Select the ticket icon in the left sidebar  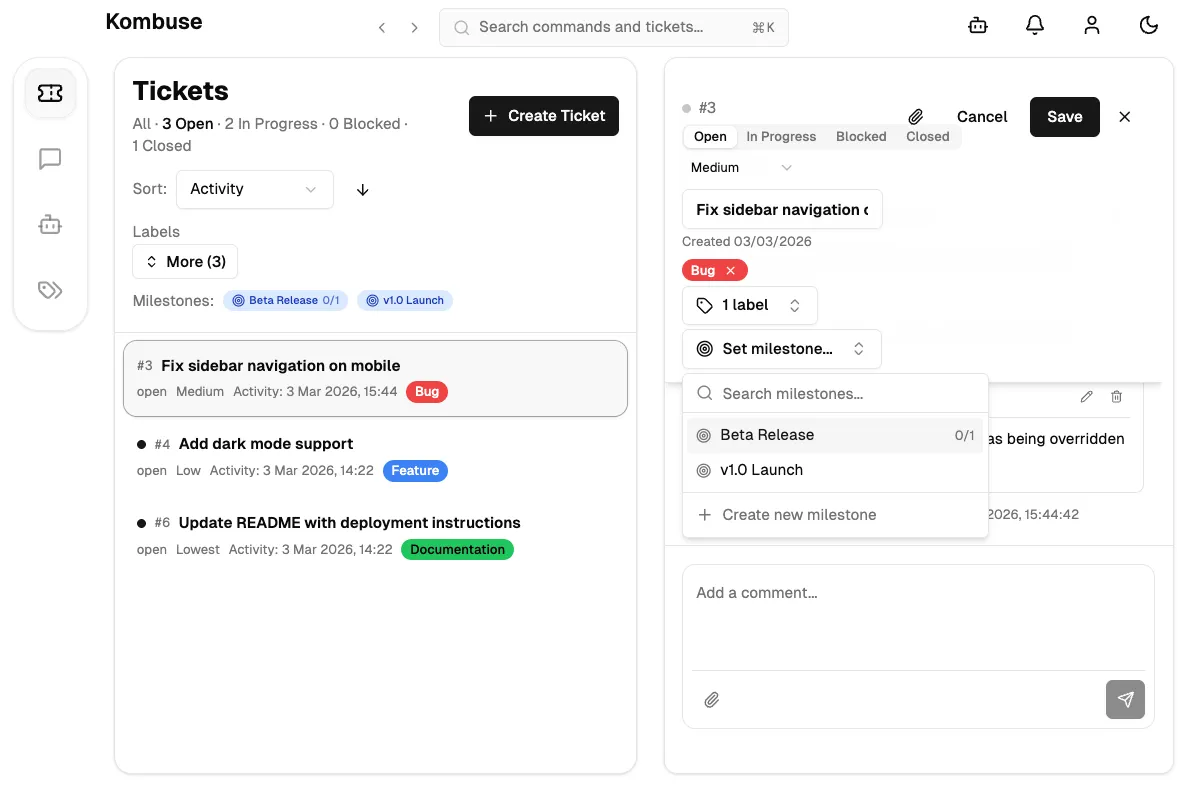[50, 92]
